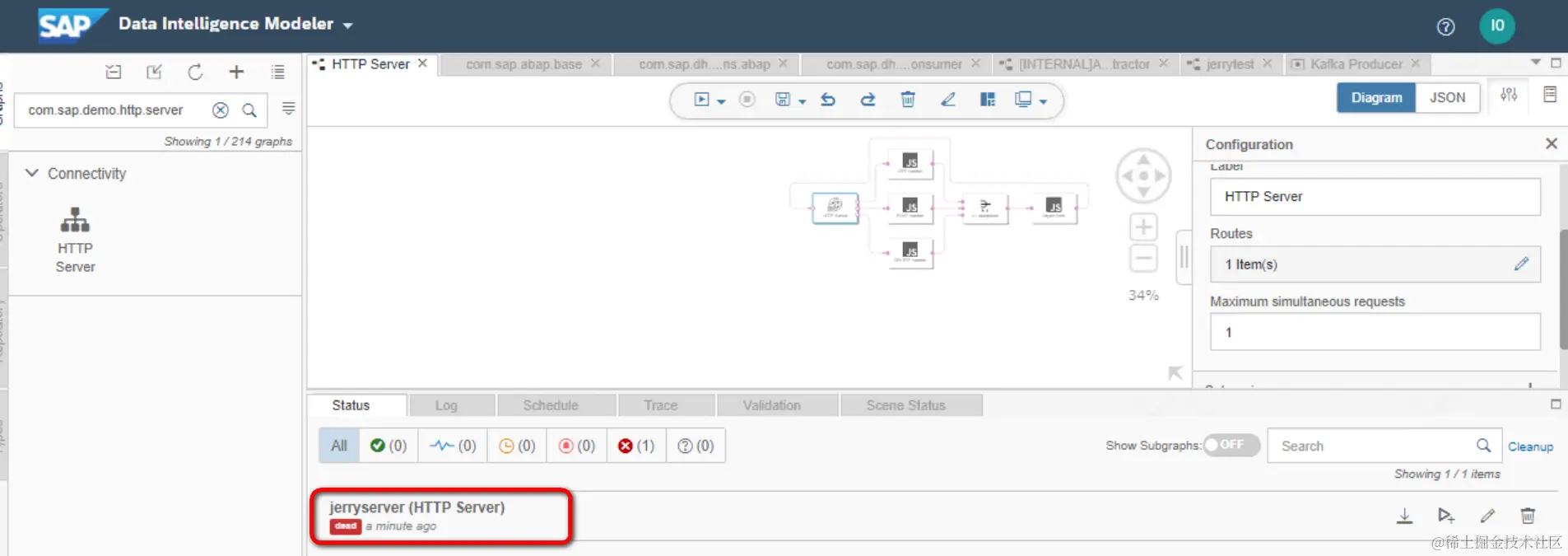Download diagnostics for jerryserver
This screenshot has width=1568, height=556.
1405,516
